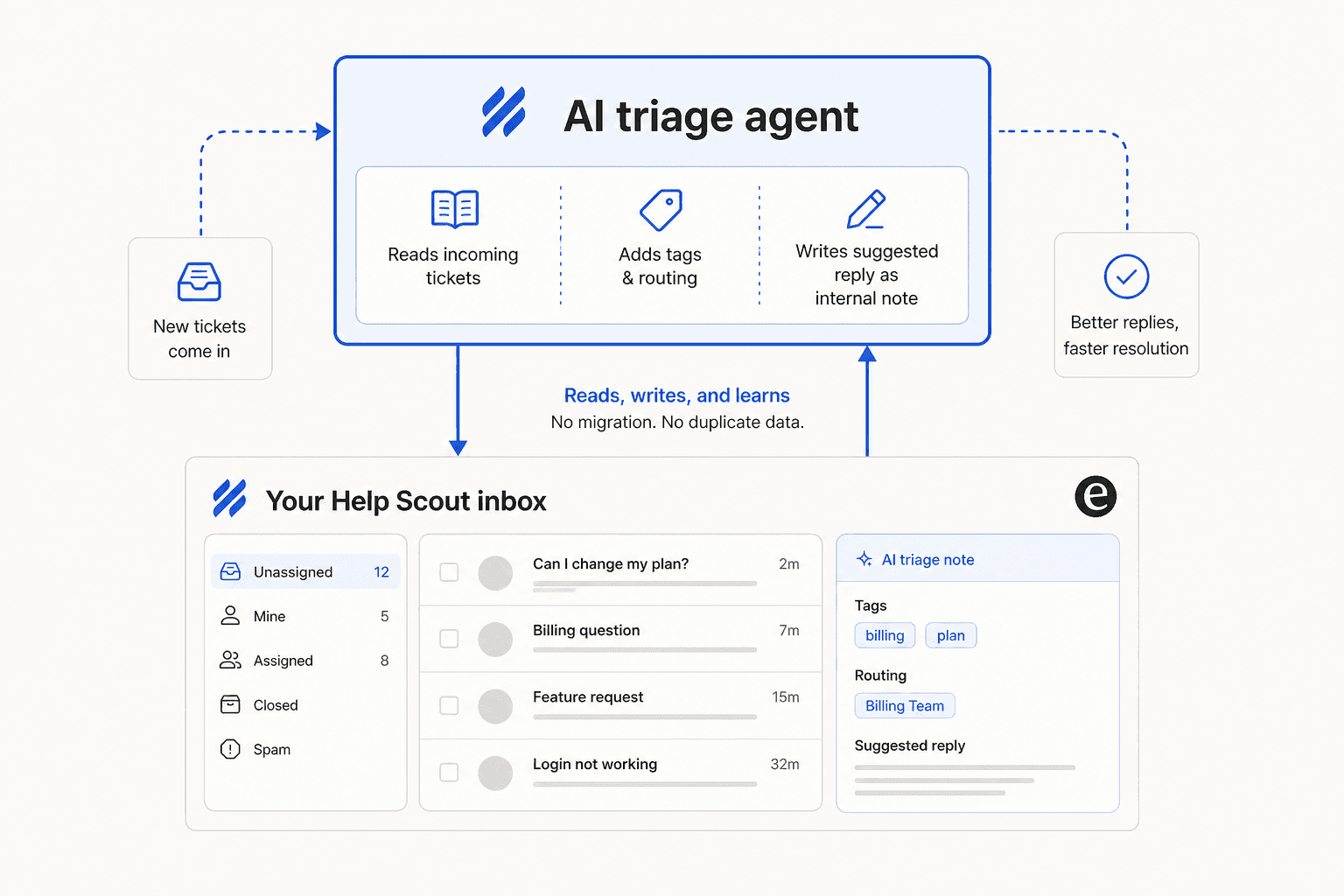Open the Mine folder

click(x=305, y=616)
